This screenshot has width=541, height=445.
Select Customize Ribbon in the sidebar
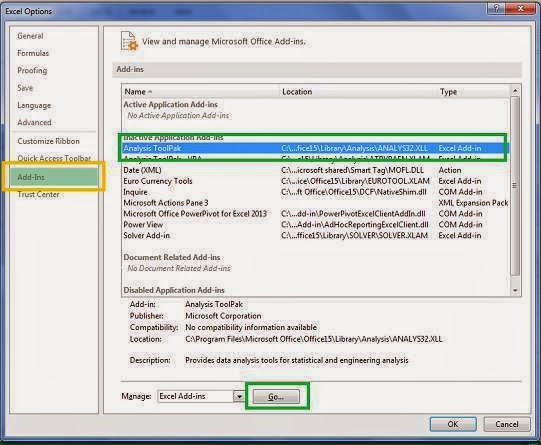coord(49,141)
